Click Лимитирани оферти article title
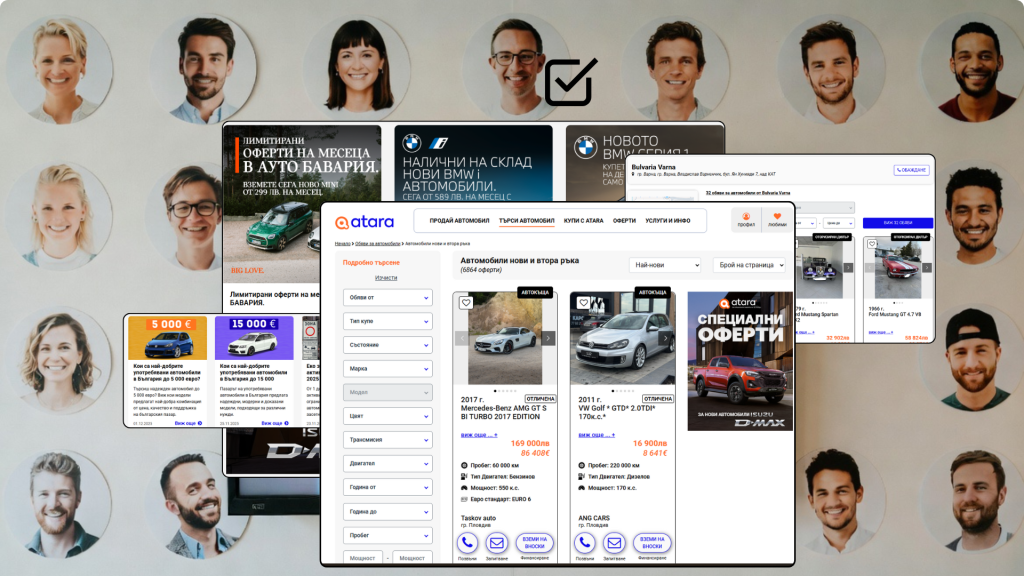 tap(274, 298)
